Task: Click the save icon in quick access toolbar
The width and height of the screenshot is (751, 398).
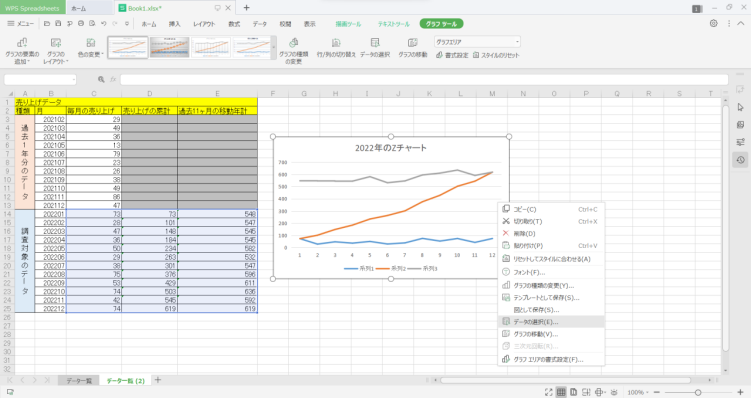Action: point(58,23)
